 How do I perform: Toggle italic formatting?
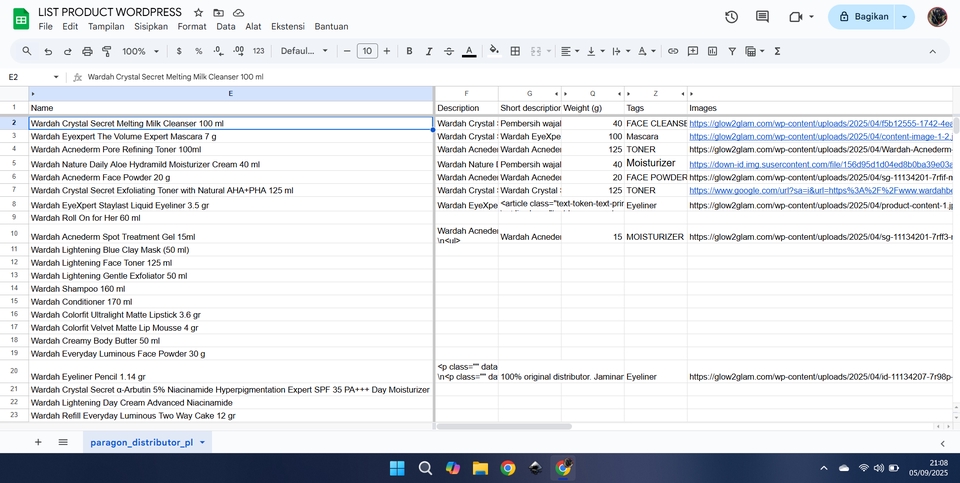click(x=429, y=51)
